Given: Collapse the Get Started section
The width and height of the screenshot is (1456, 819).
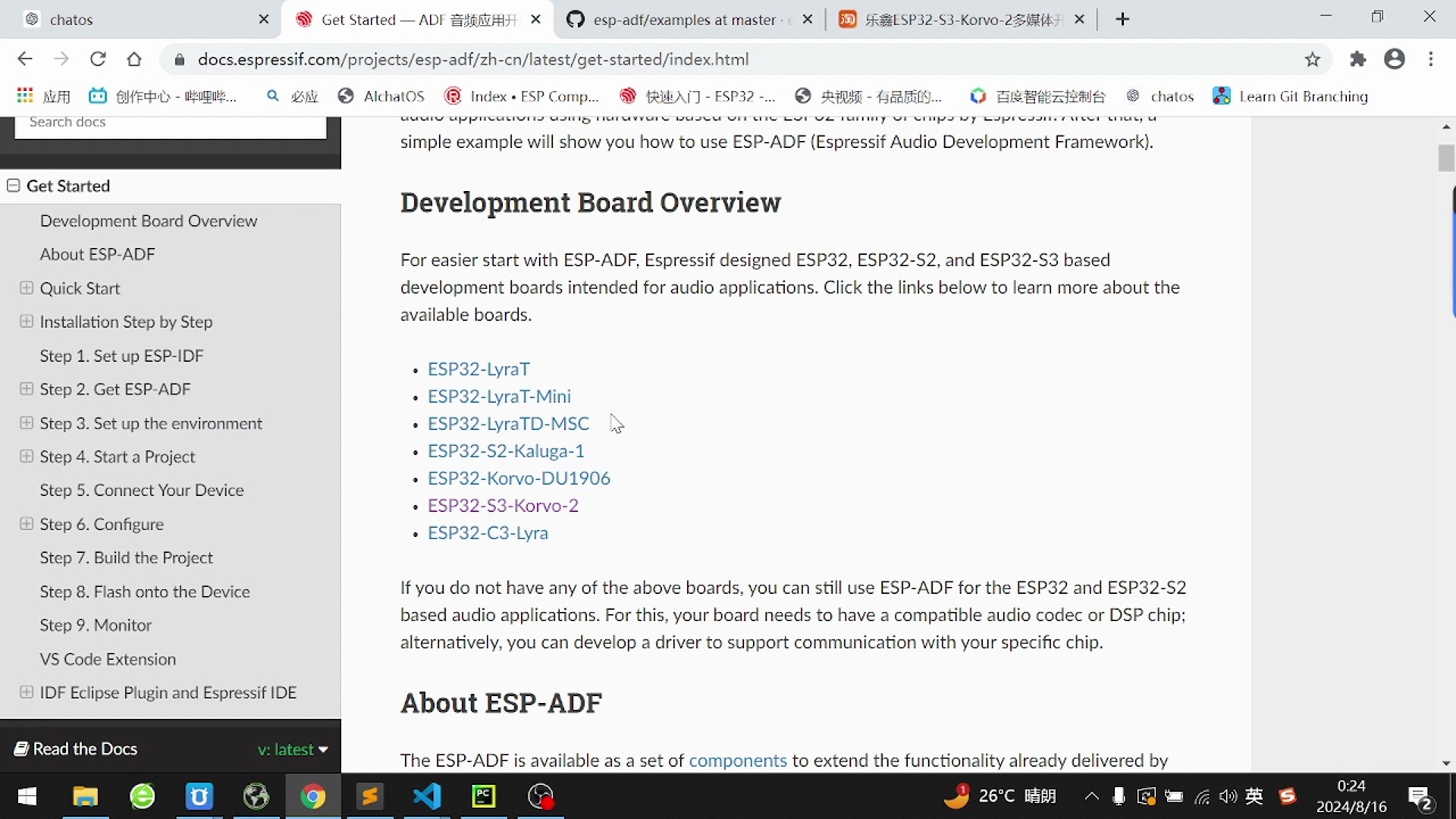Looking at the screenshot, I should [x=14, y=186].
